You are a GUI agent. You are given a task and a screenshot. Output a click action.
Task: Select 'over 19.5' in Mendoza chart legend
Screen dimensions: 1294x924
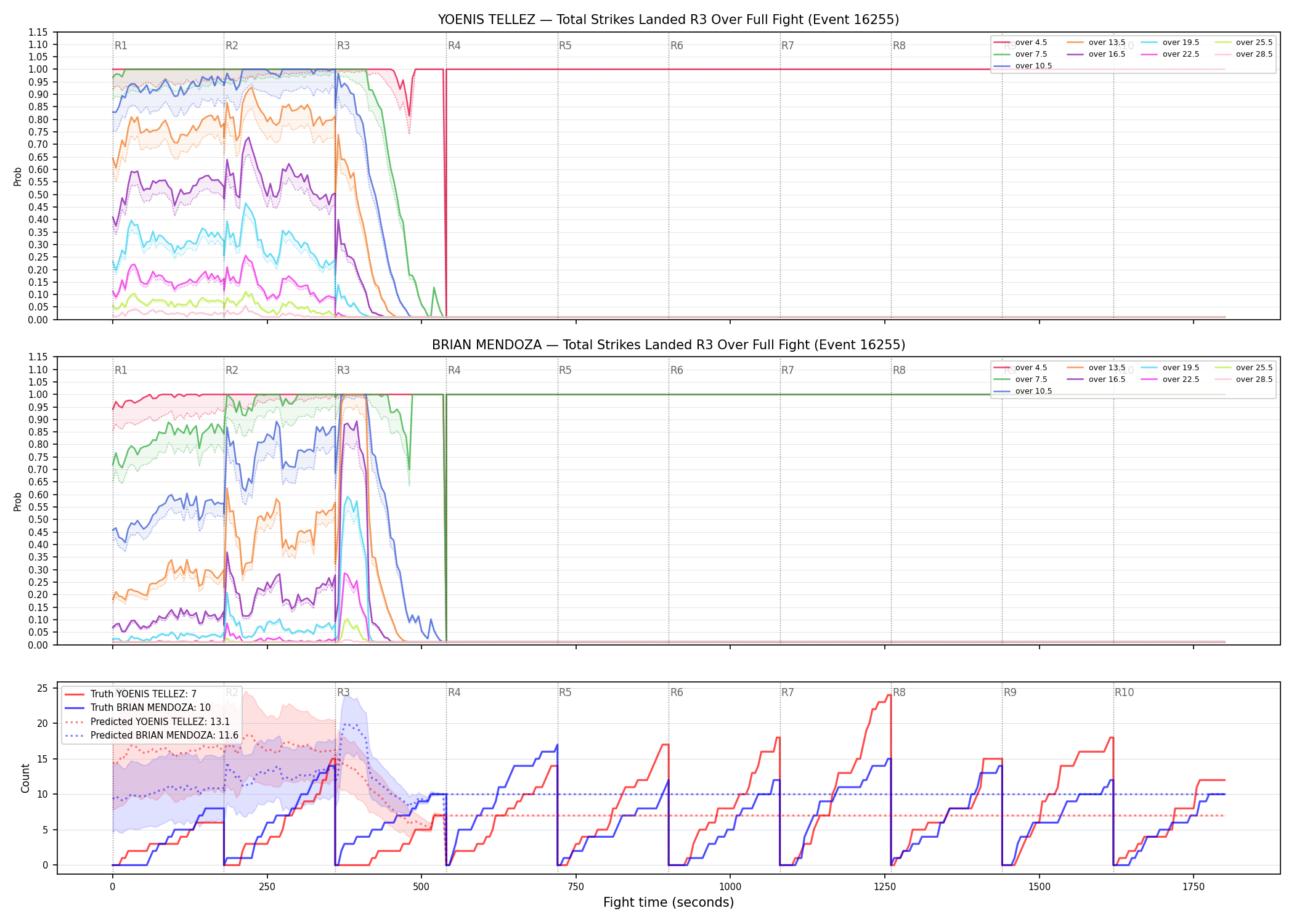1170,368
